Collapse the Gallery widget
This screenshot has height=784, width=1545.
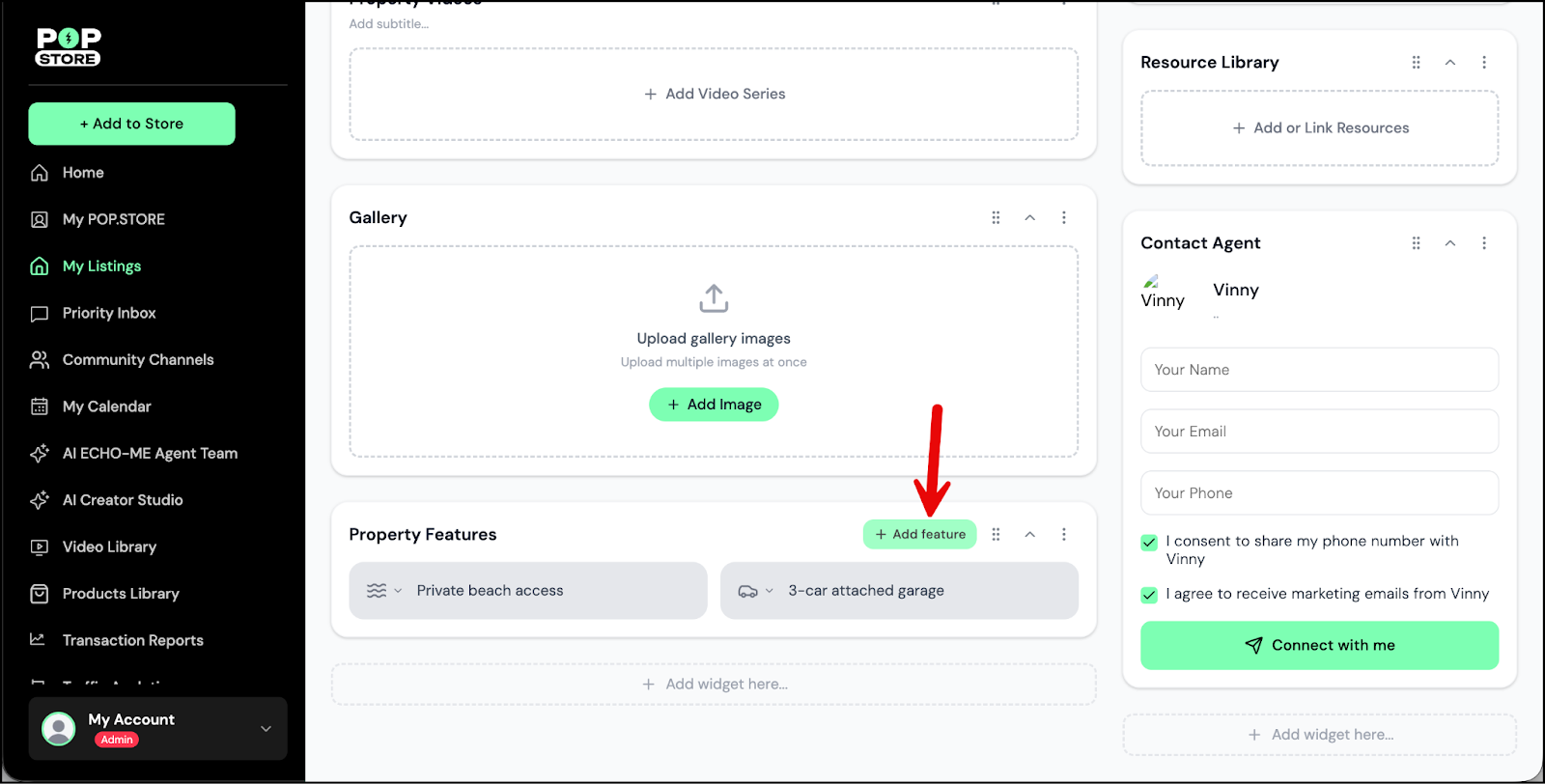pyautogui.click(x=1030, y=217)
